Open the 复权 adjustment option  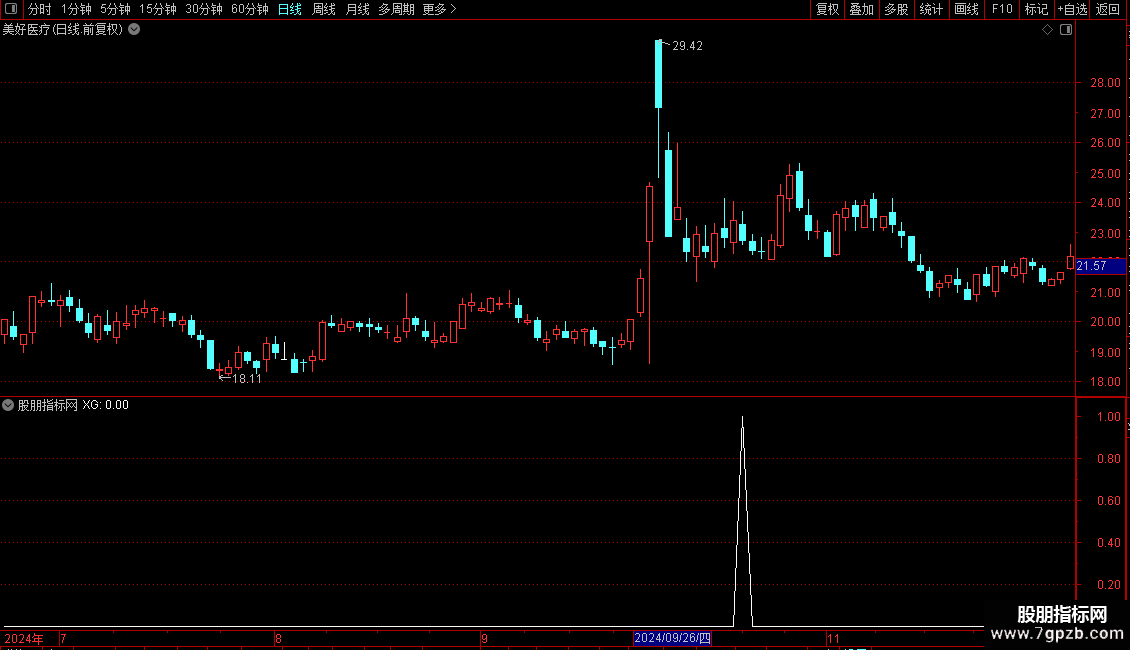[x=827, y=9]
